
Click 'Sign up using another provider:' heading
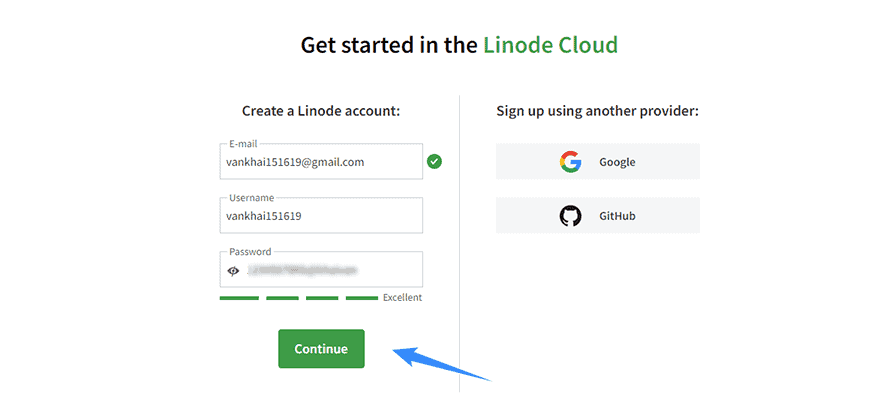(597, 110)
